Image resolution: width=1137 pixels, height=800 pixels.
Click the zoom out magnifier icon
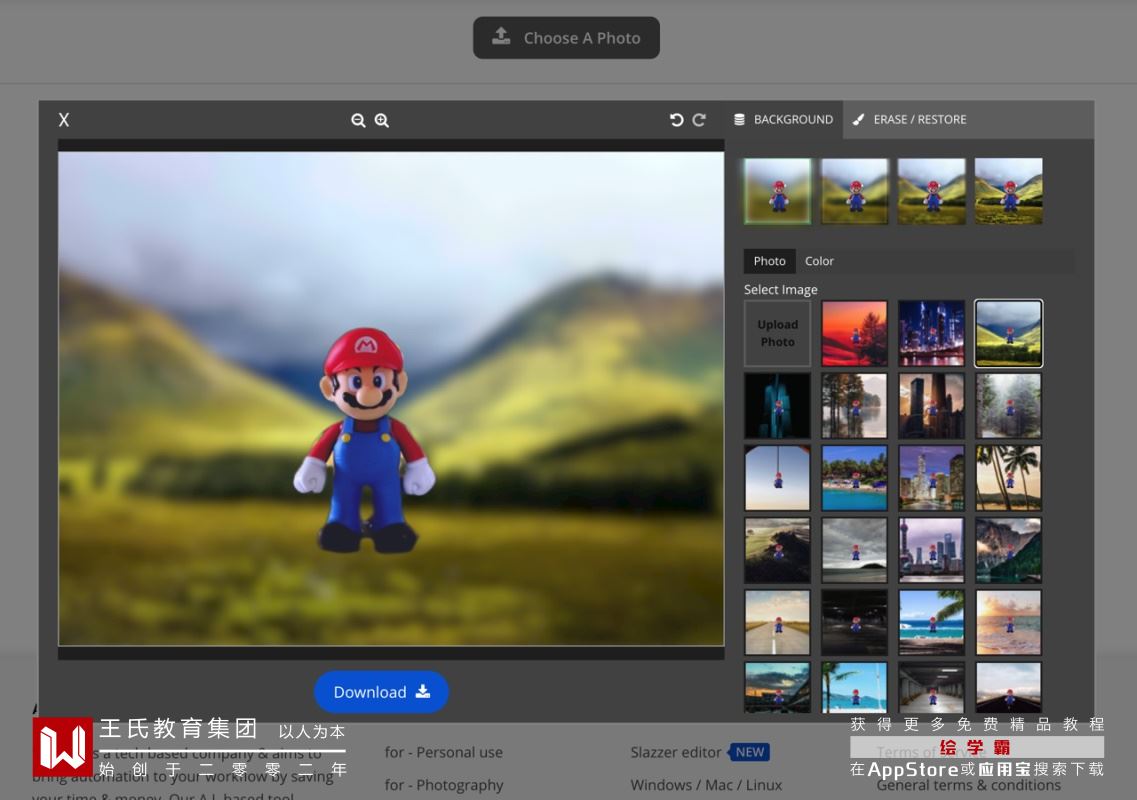(x=358, y=120)
